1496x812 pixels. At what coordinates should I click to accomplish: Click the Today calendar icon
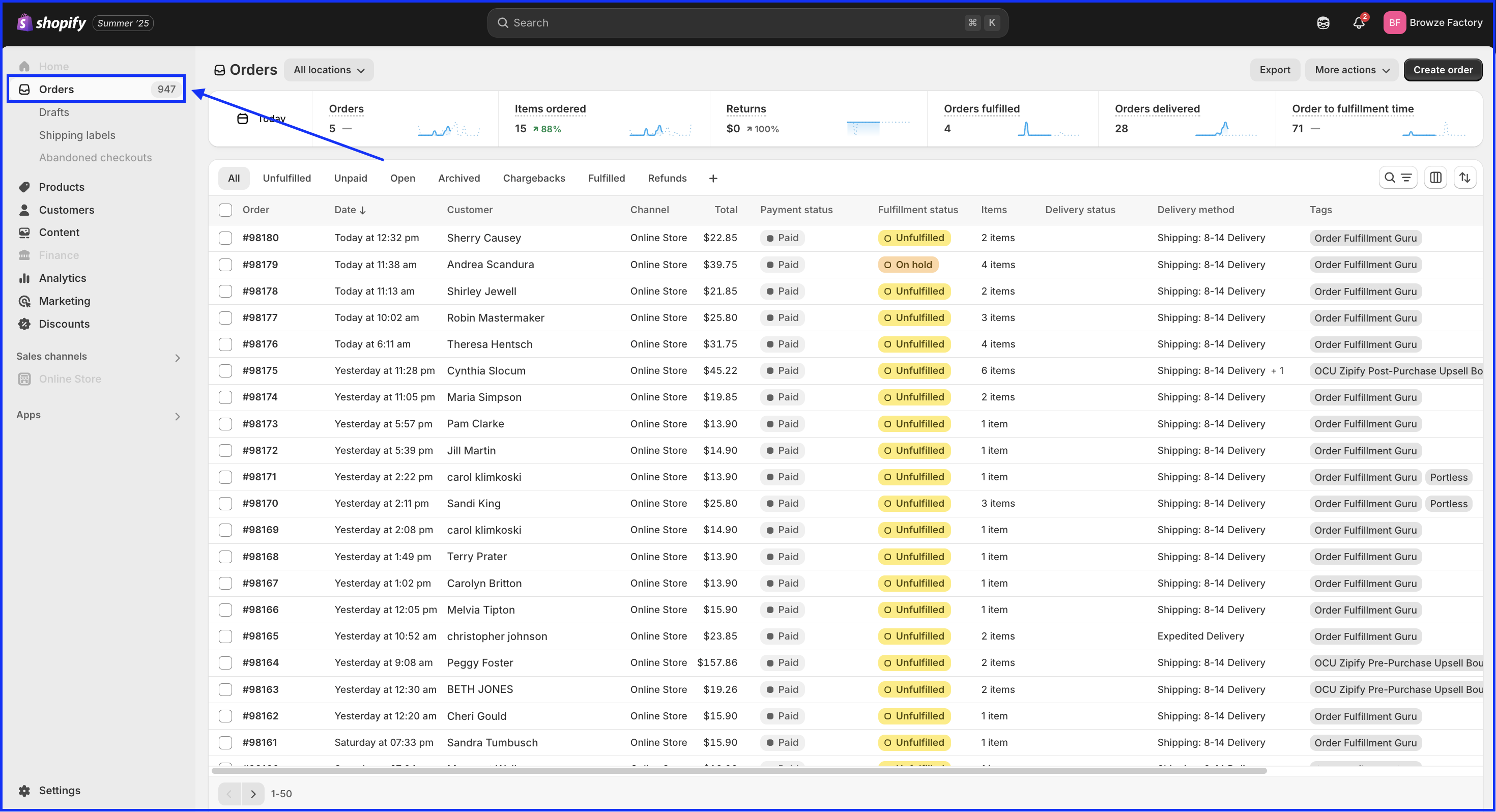tap(243, 119)
